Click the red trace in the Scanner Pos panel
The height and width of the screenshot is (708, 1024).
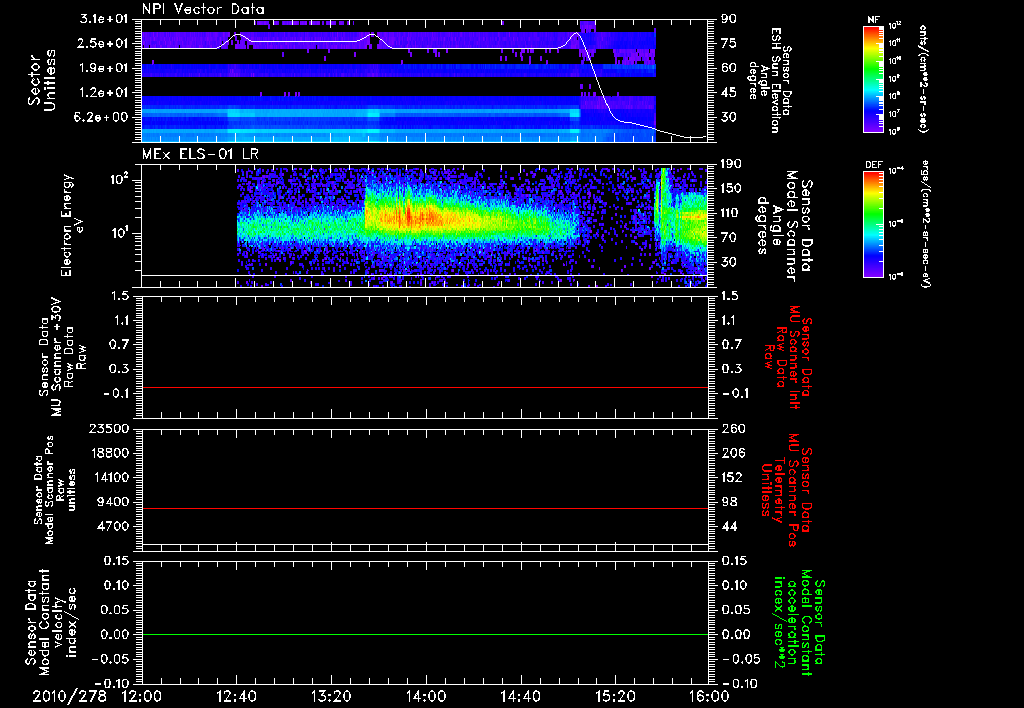pos(425,508)
